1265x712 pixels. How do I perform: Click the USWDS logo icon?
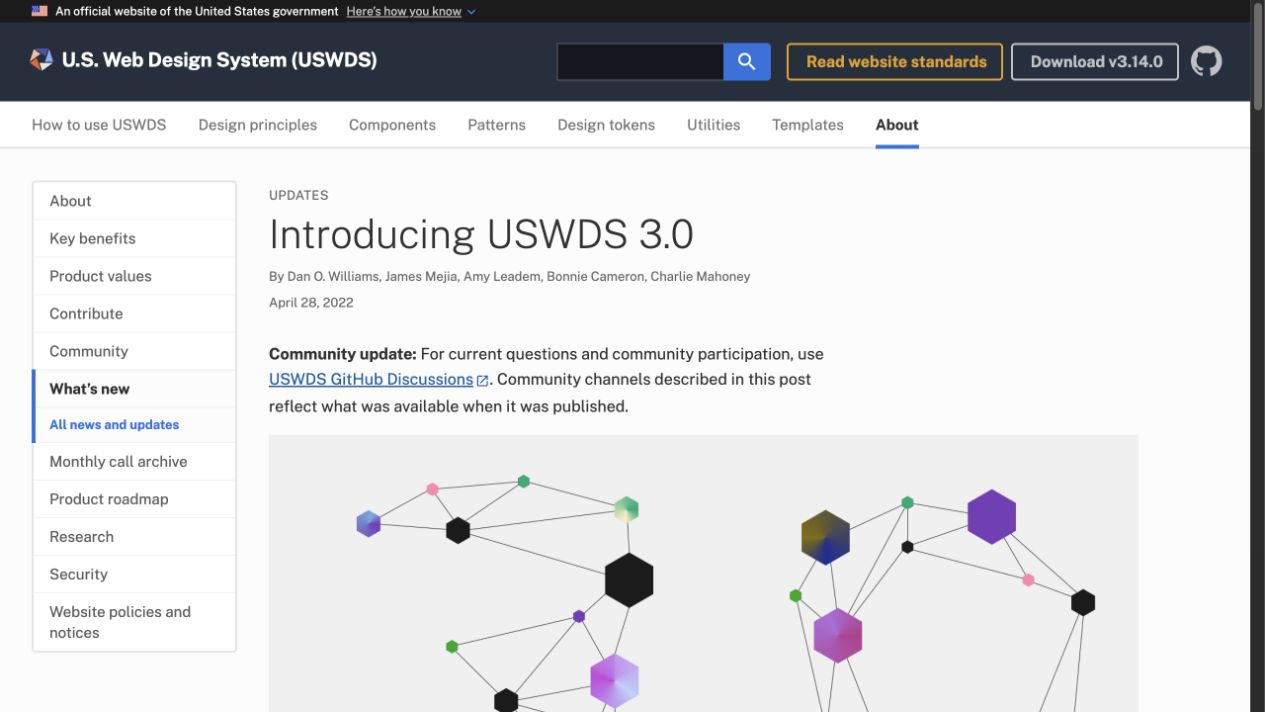[41, 60]
